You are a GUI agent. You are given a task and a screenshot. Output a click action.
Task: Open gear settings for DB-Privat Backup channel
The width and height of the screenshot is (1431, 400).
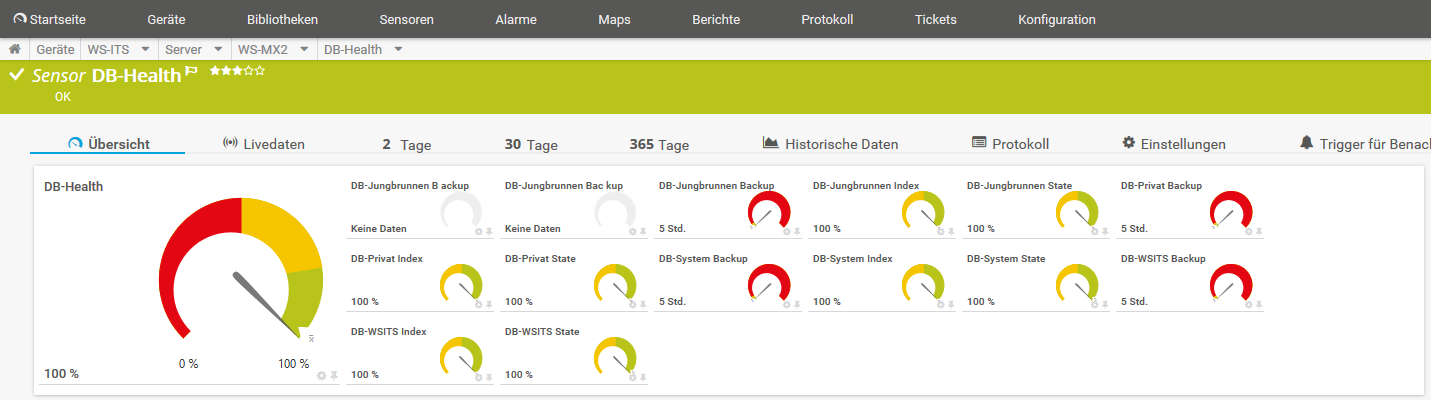[x=1248, y=231]
